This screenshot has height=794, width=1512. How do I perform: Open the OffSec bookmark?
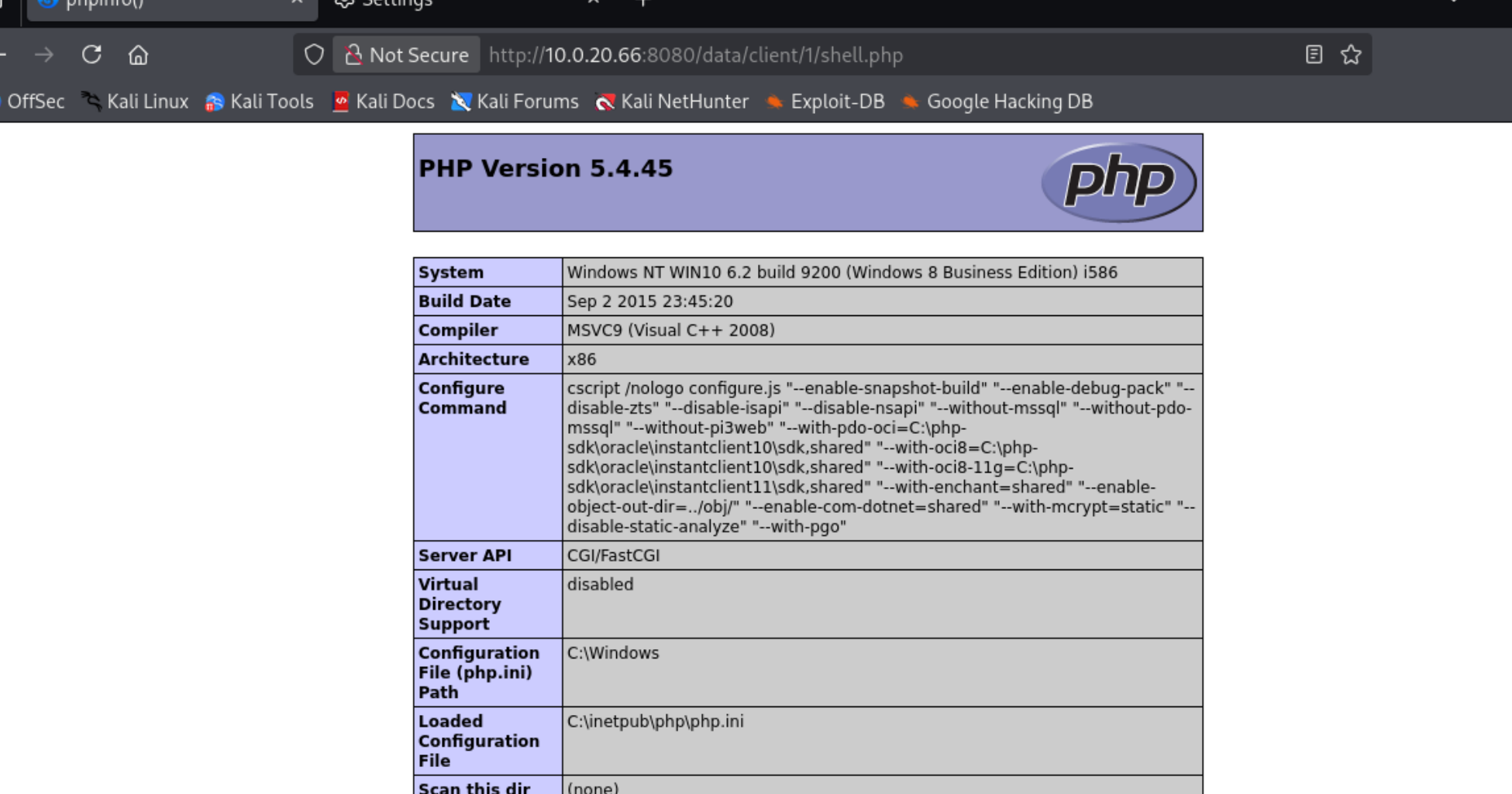click(35, 101)
